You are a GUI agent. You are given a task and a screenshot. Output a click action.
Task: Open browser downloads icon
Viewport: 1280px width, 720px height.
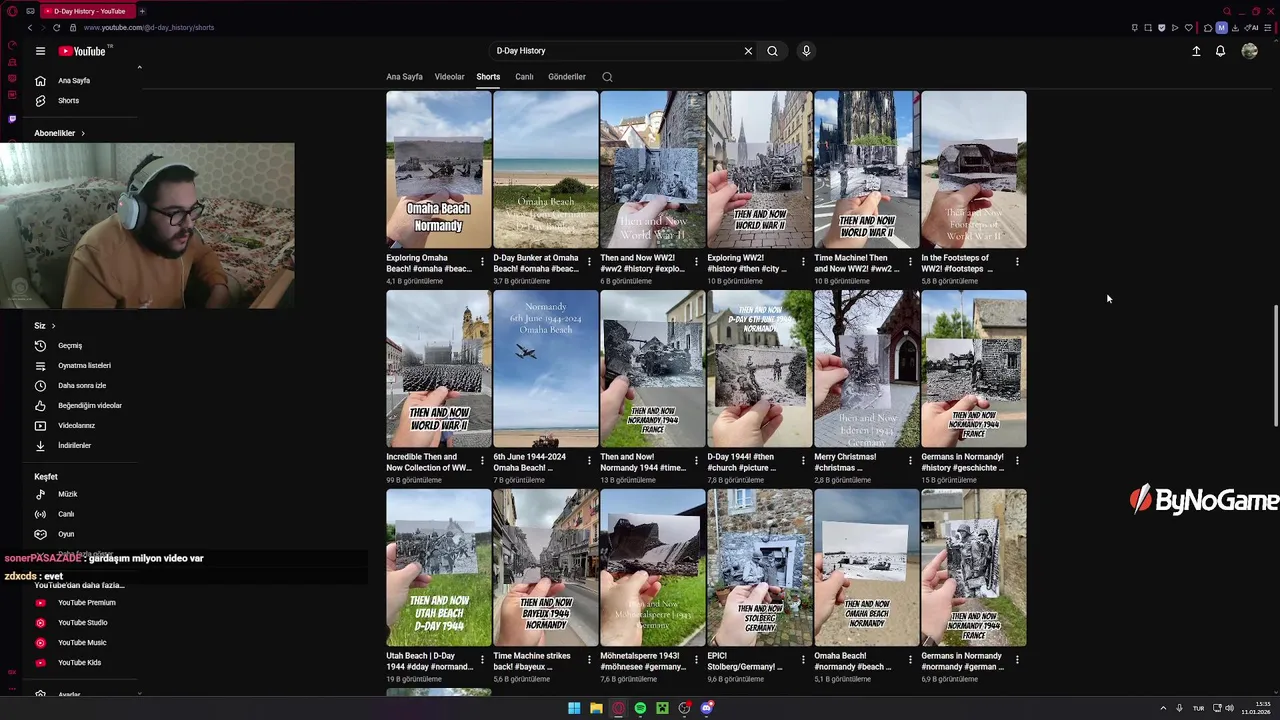click(x=1235, y=28)
